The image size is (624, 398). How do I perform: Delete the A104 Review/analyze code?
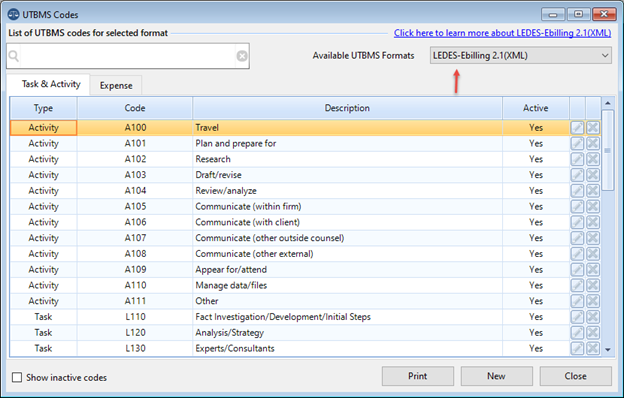coord(593,191)
